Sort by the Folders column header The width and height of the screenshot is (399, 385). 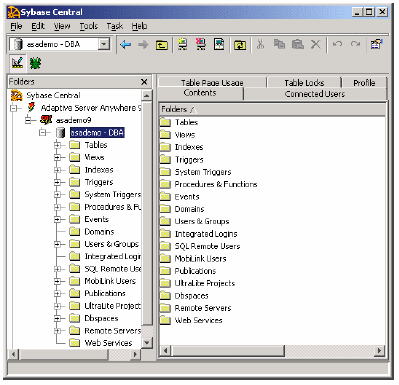[272, 109]
